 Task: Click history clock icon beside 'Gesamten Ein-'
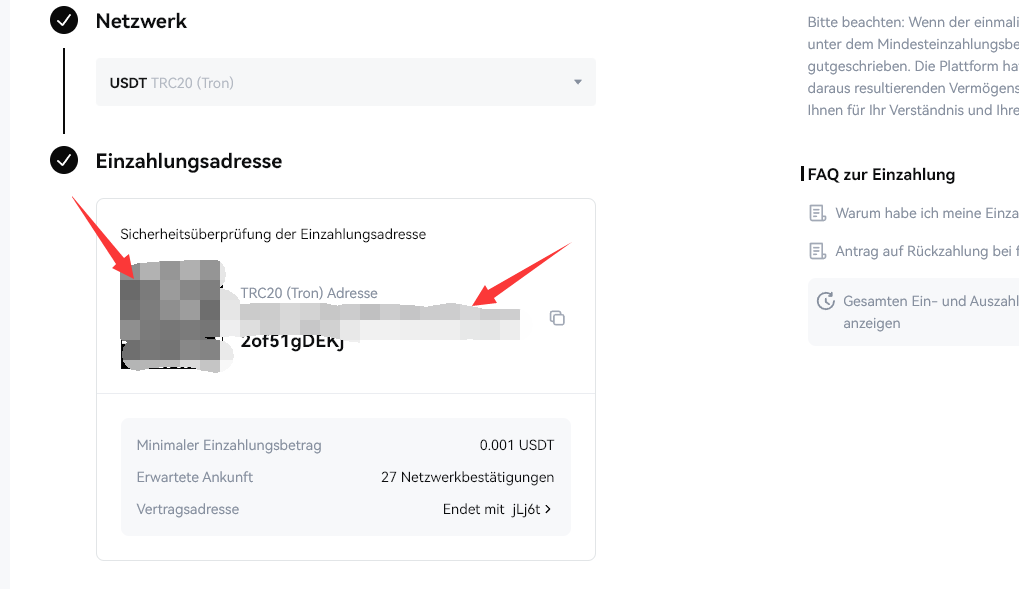(825, 301)
